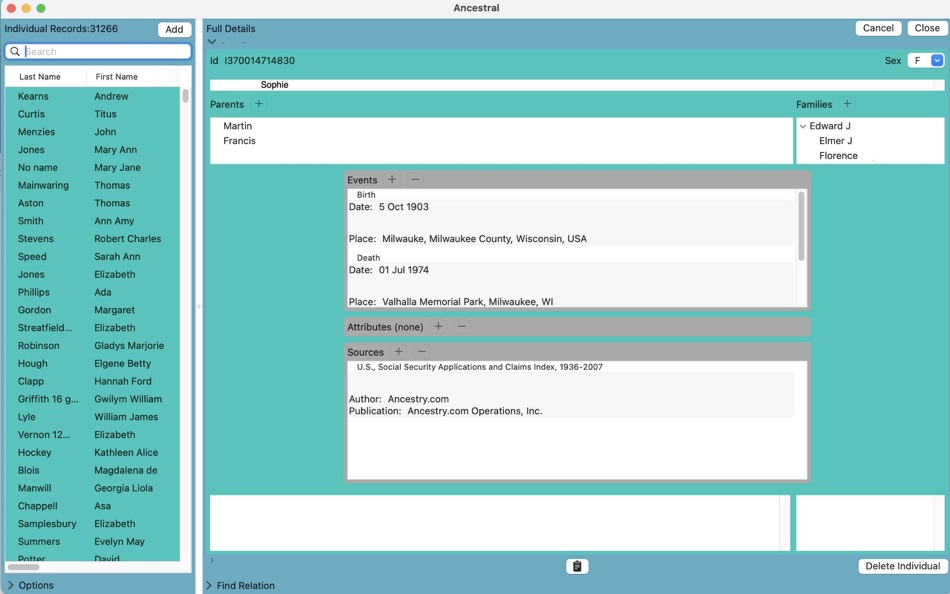Select parent Martin

pyautogui.click(x=238, y=125)
